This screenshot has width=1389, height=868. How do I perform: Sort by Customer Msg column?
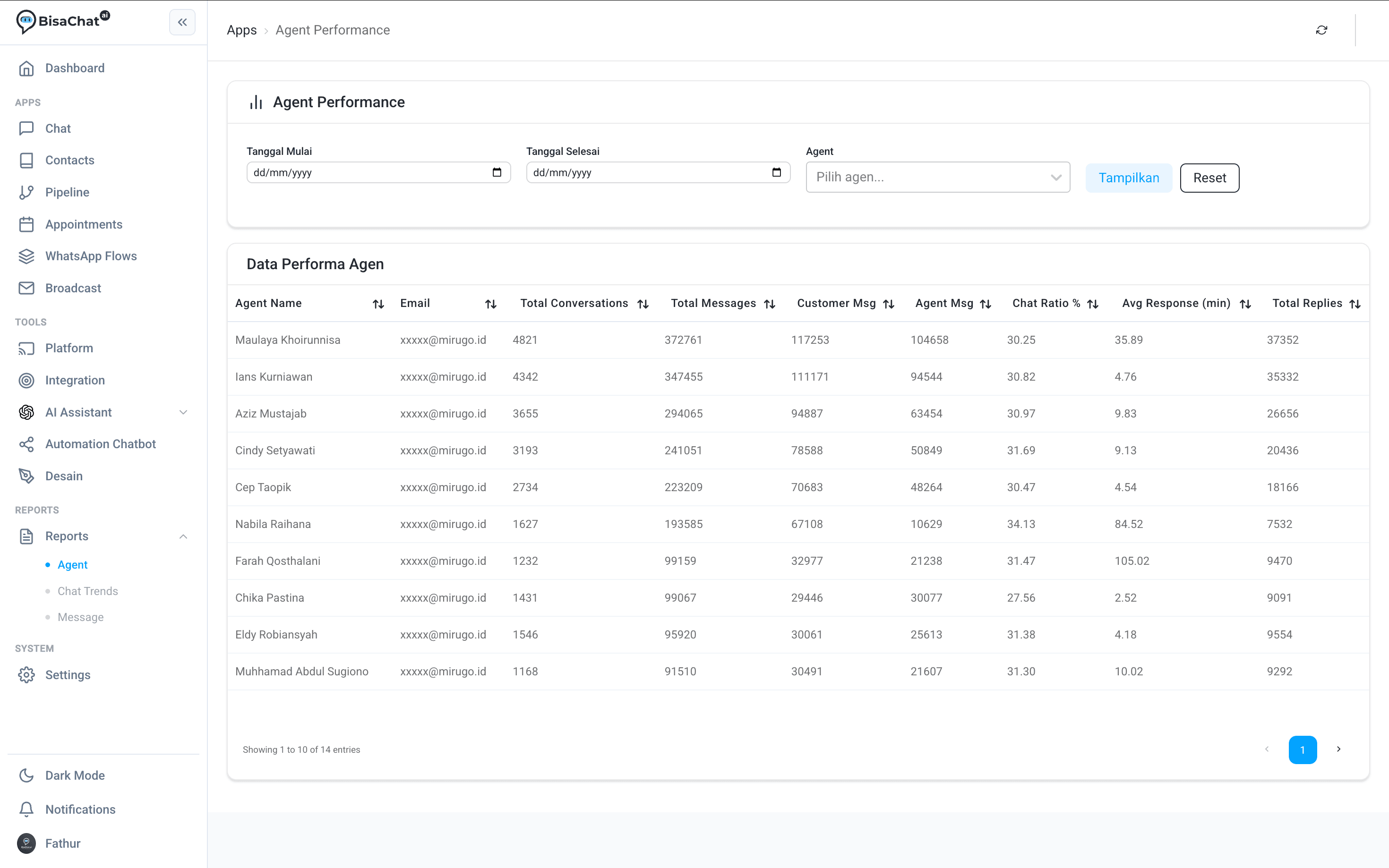coord(888,304)
